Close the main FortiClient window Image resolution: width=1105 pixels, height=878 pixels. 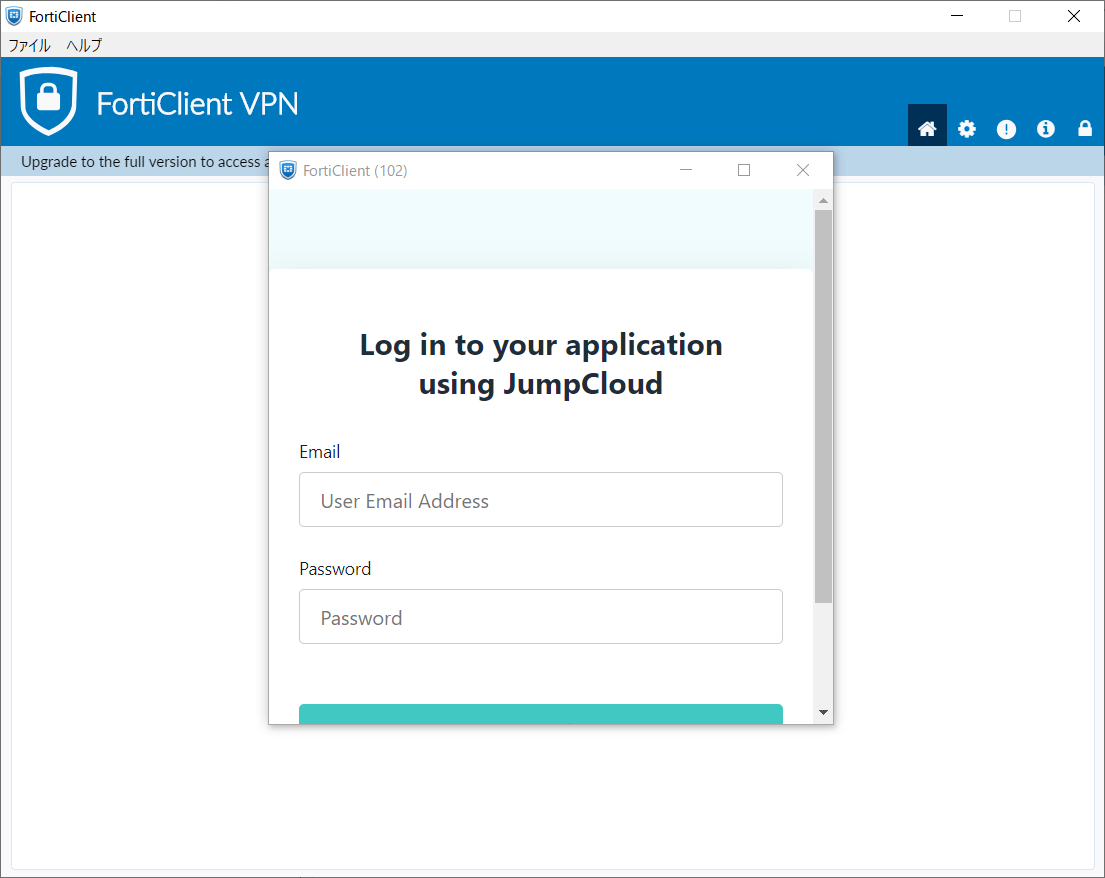tap(1073, 16)
